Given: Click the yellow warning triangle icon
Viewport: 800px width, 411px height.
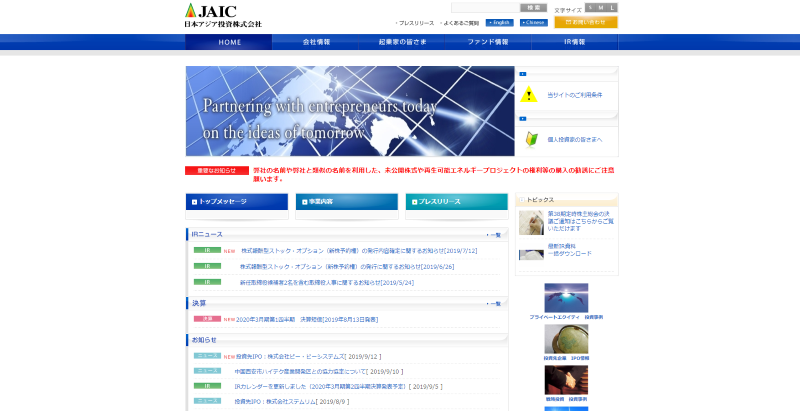Looking at the screenshot, I should pos(529,94).
